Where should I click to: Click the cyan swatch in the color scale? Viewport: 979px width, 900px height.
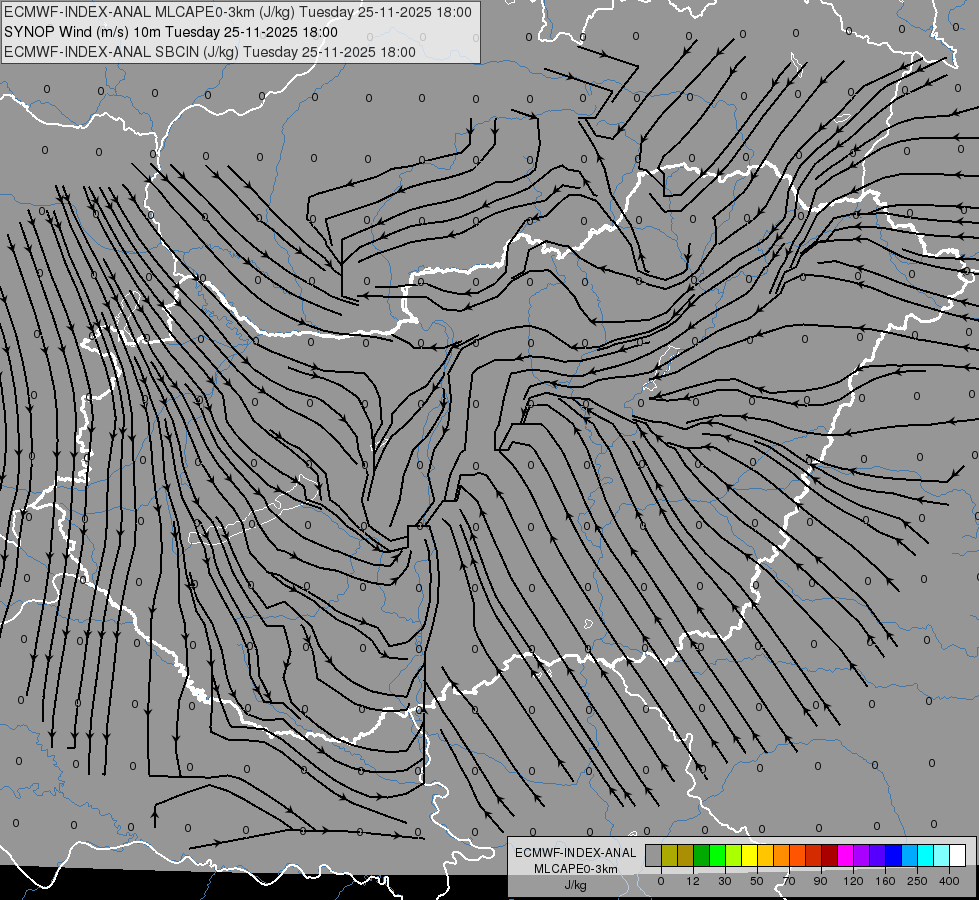(x=927, y=855)
